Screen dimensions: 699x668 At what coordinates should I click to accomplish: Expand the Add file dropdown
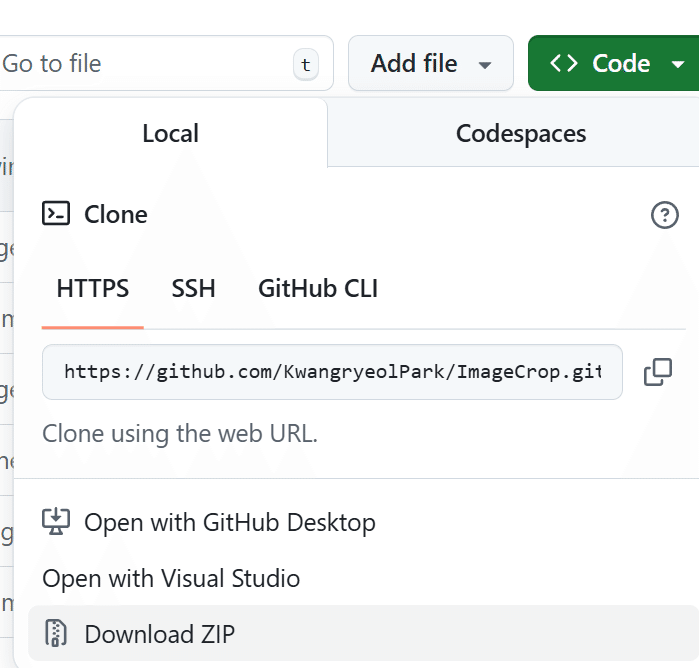(431, 63)
